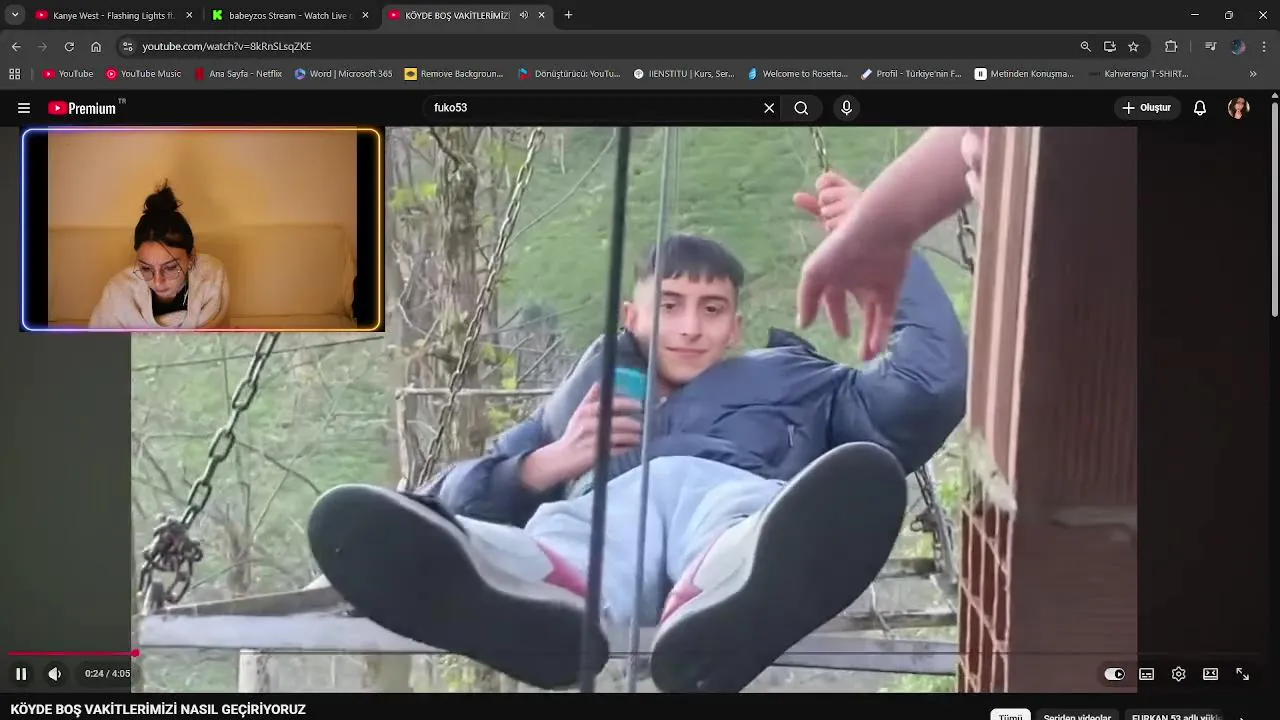1280x720 pixels.
Task: Close the Kanye West tab
Action: 189,15
